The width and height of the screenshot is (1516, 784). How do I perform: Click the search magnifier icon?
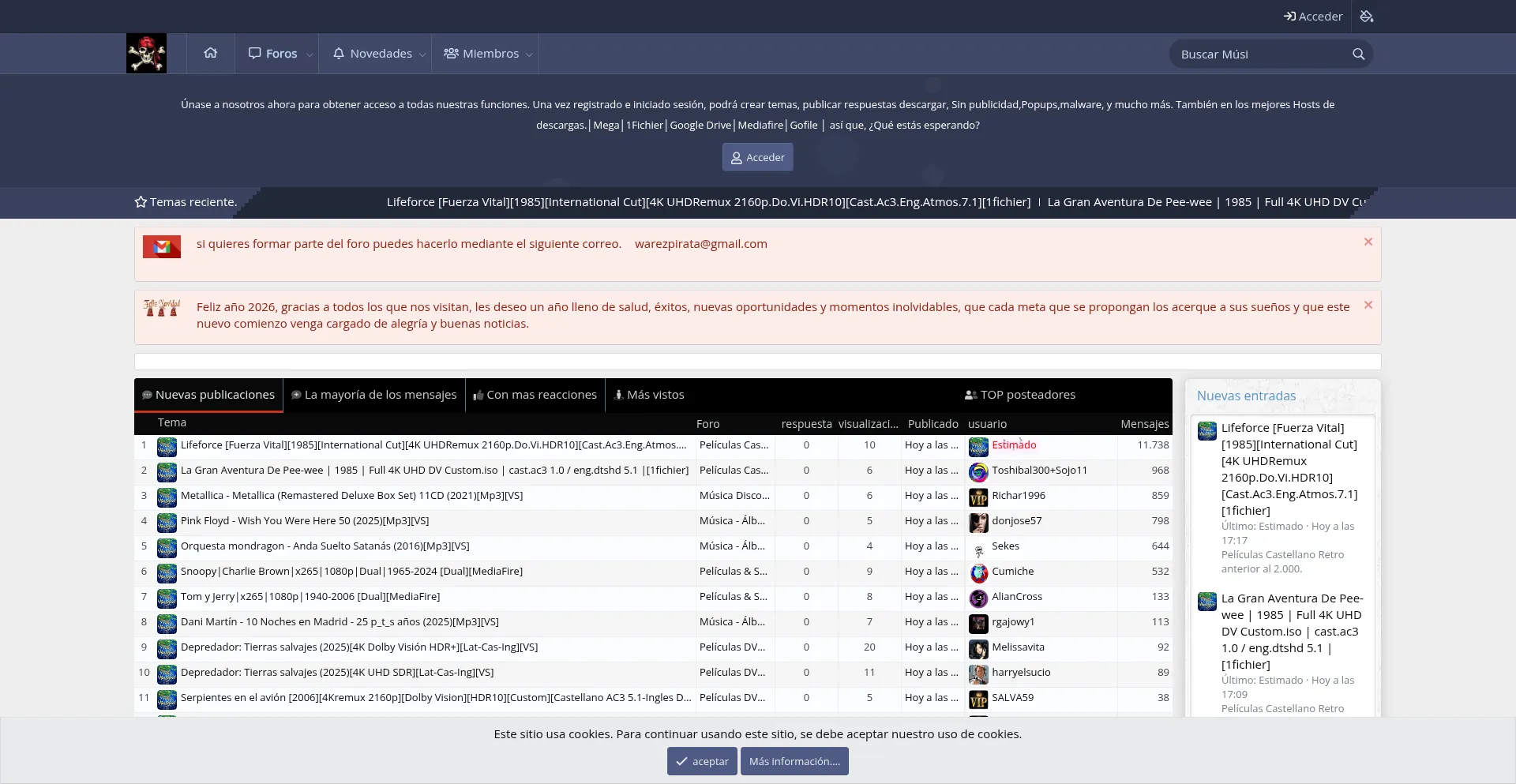(x=1358, y=54)
